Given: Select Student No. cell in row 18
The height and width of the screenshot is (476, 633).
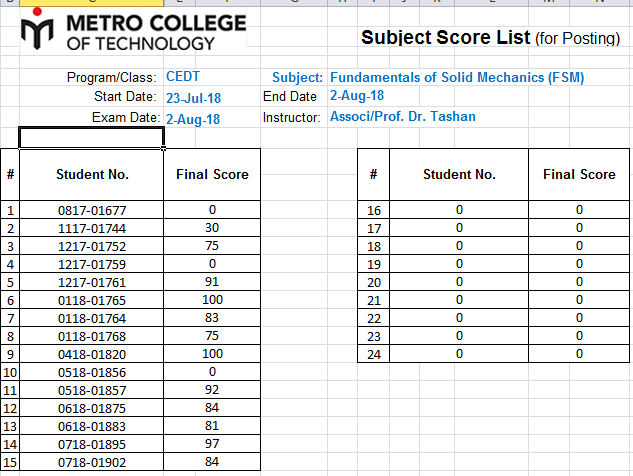Looking at the screenshot, I should click(x=459, y=246).
